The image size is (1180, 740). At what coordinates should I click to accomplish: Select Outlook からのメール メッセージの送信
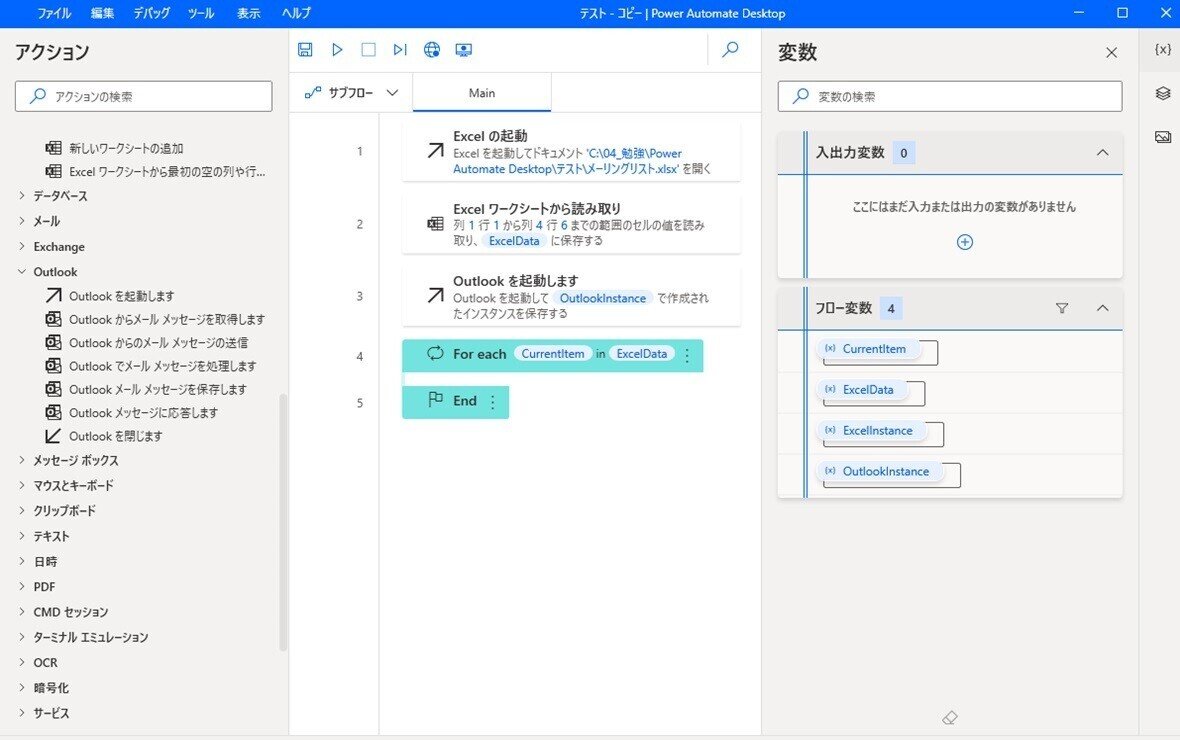pyautogui.click(x=158, y=343)
